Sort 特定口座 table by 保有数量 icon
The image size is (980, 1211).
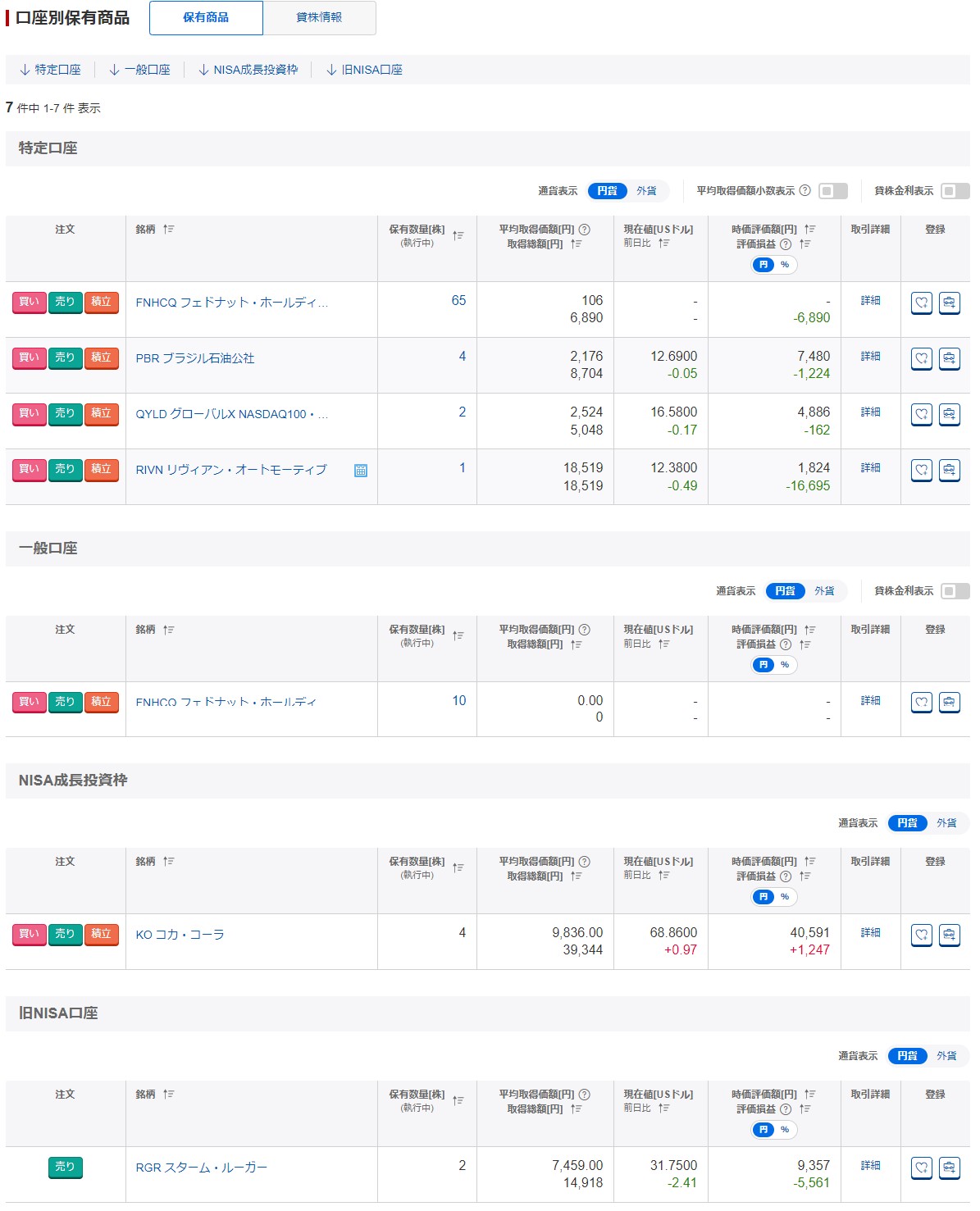(x=458, y=235)
